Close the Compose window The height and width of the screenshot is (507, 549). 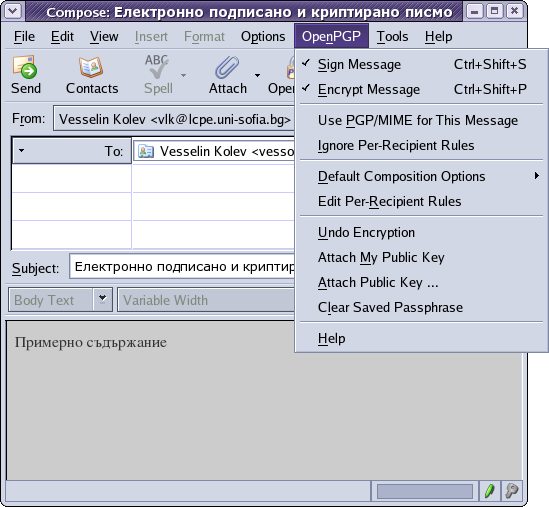point(514,11)
